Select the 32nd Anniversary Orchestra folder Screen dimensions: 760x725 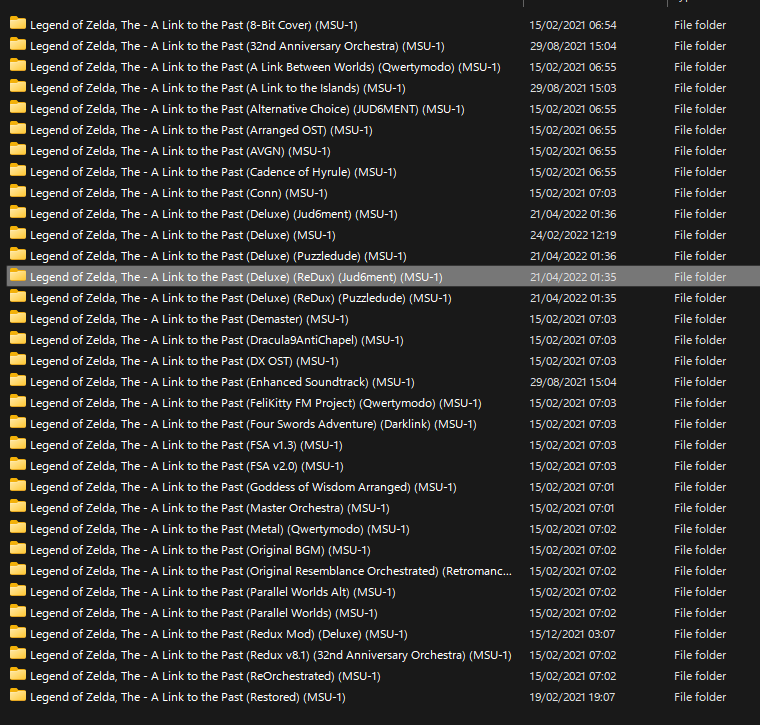pos(237,46)
